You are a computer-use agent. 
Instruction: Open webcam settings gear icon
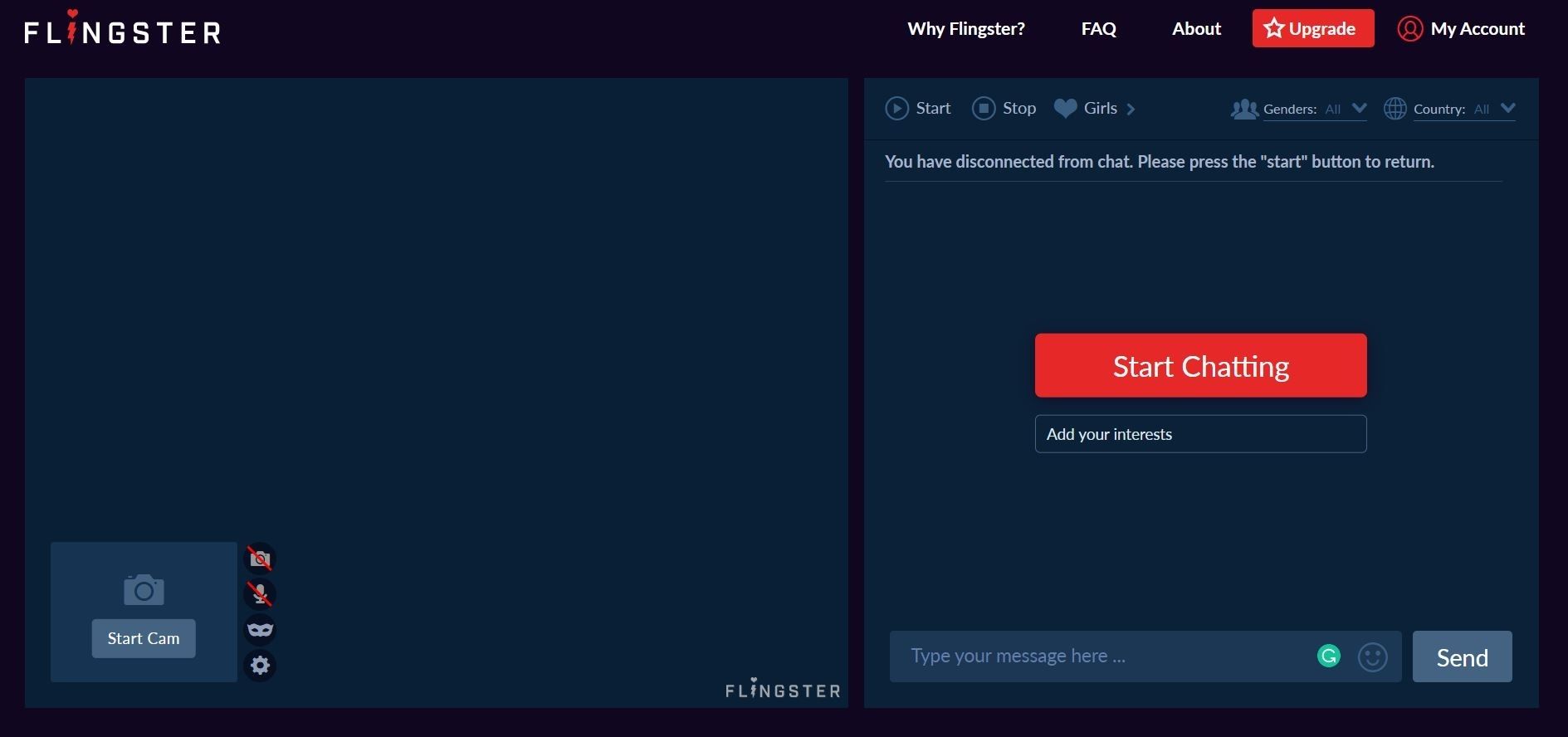click(x=260, y=666)
